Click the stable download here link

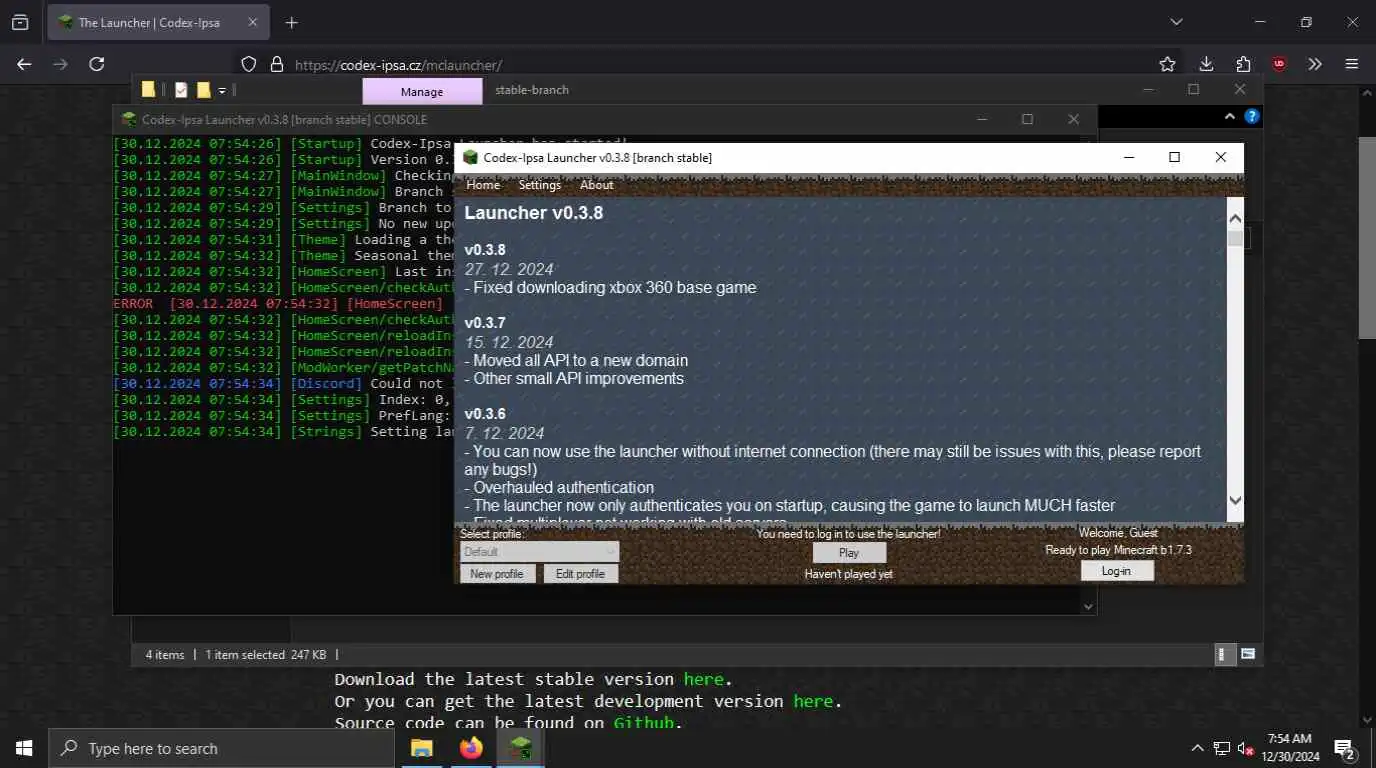[x=704, y=680]
